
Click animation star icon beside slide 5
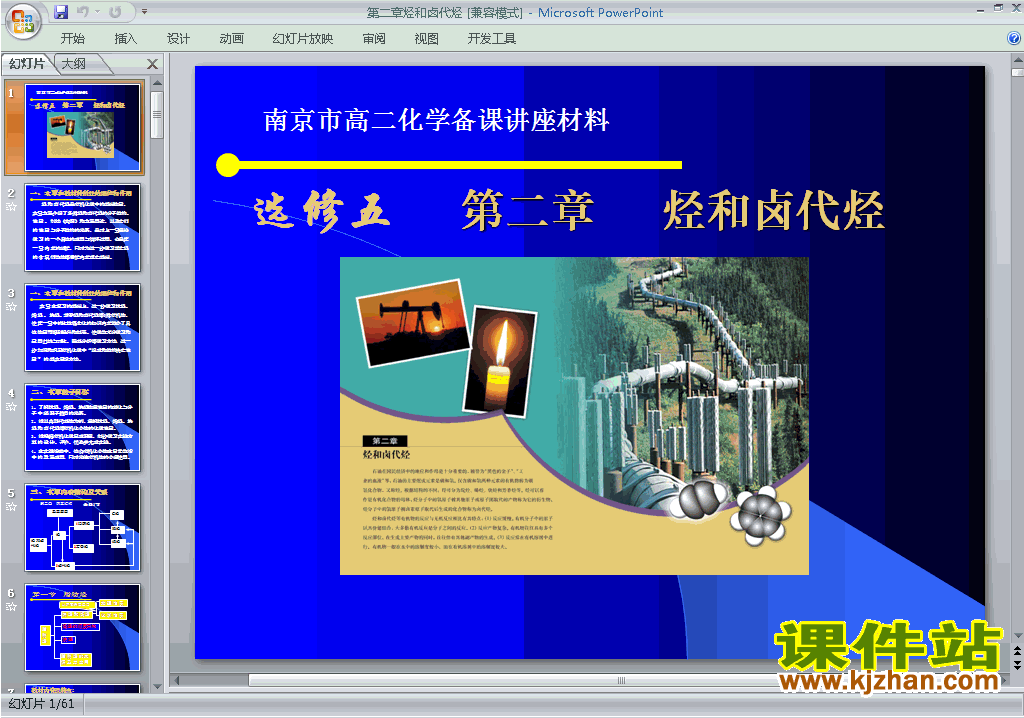(x=11, y=507)
